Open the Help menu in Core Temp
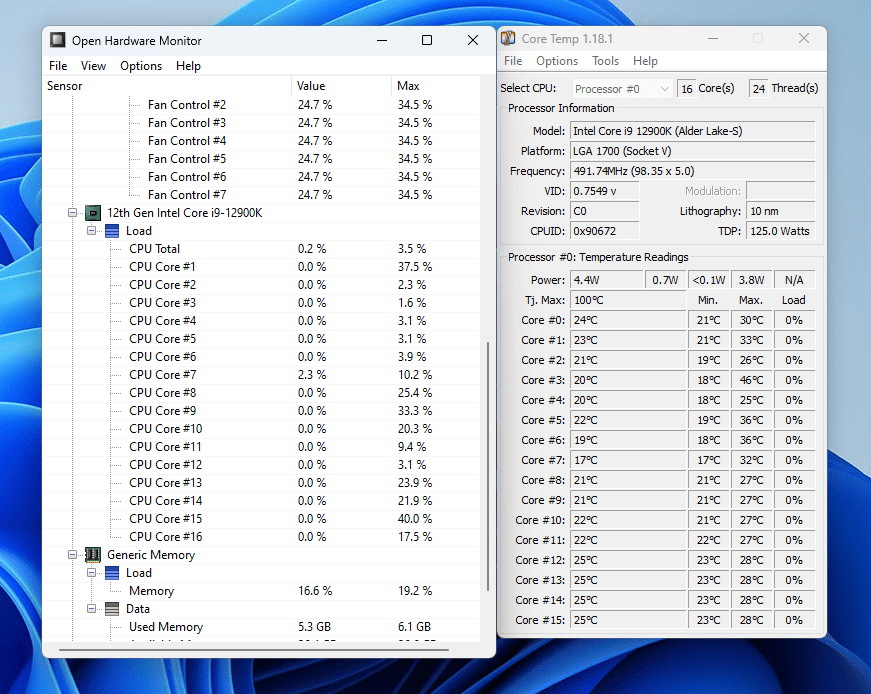871x694 pixels. pos(645,61)
